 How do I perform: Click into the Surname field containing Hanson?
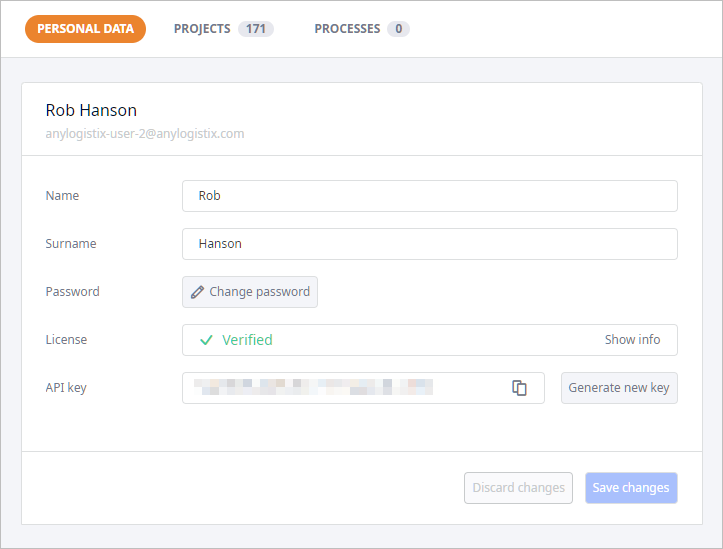(x=430, y=244)
